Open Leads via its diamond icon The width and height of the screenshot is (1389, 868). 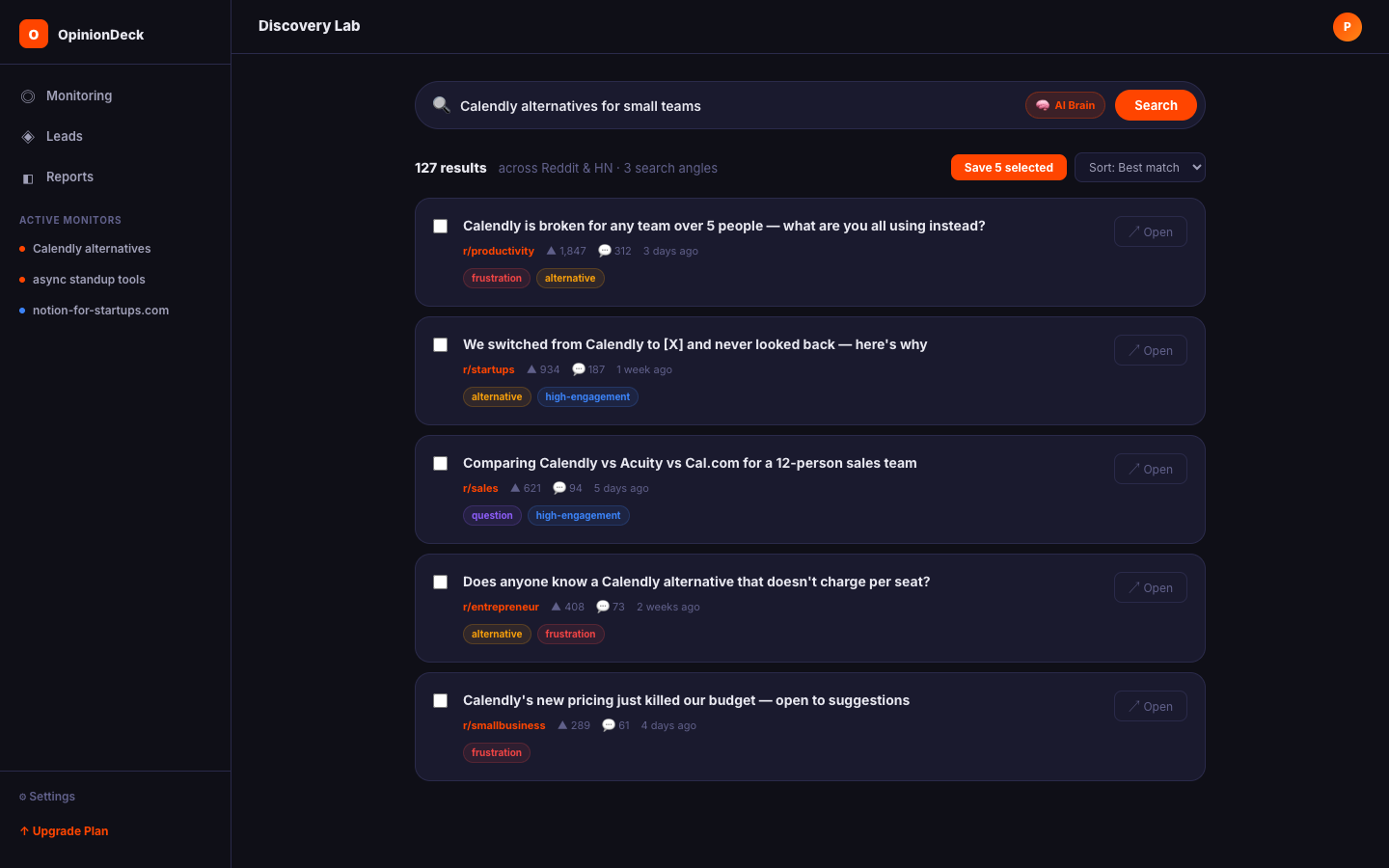(x=28, y=136)
